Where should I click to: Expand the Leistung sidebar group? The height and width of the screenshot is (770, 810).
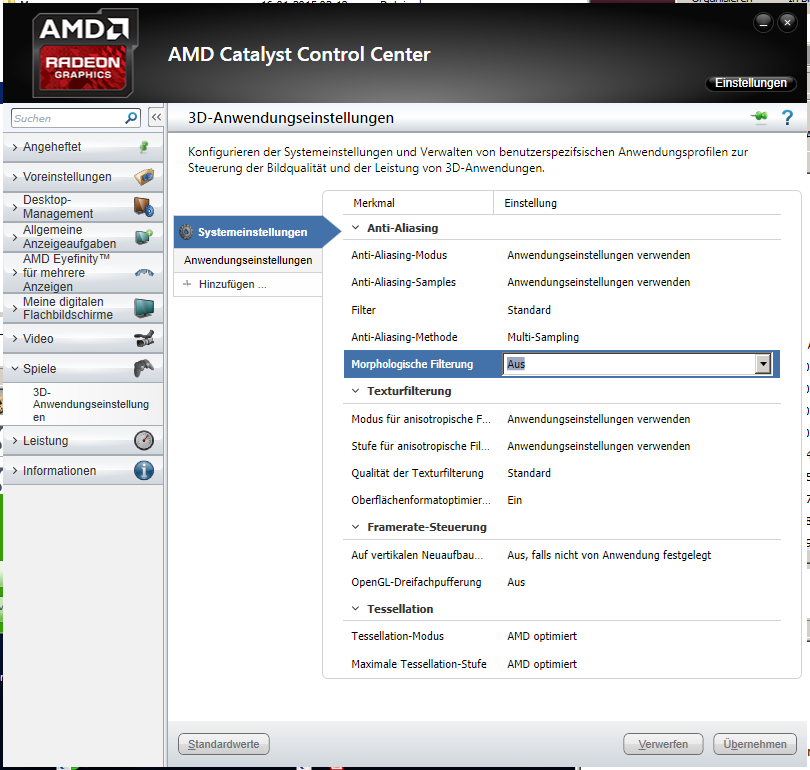(15, 441)
